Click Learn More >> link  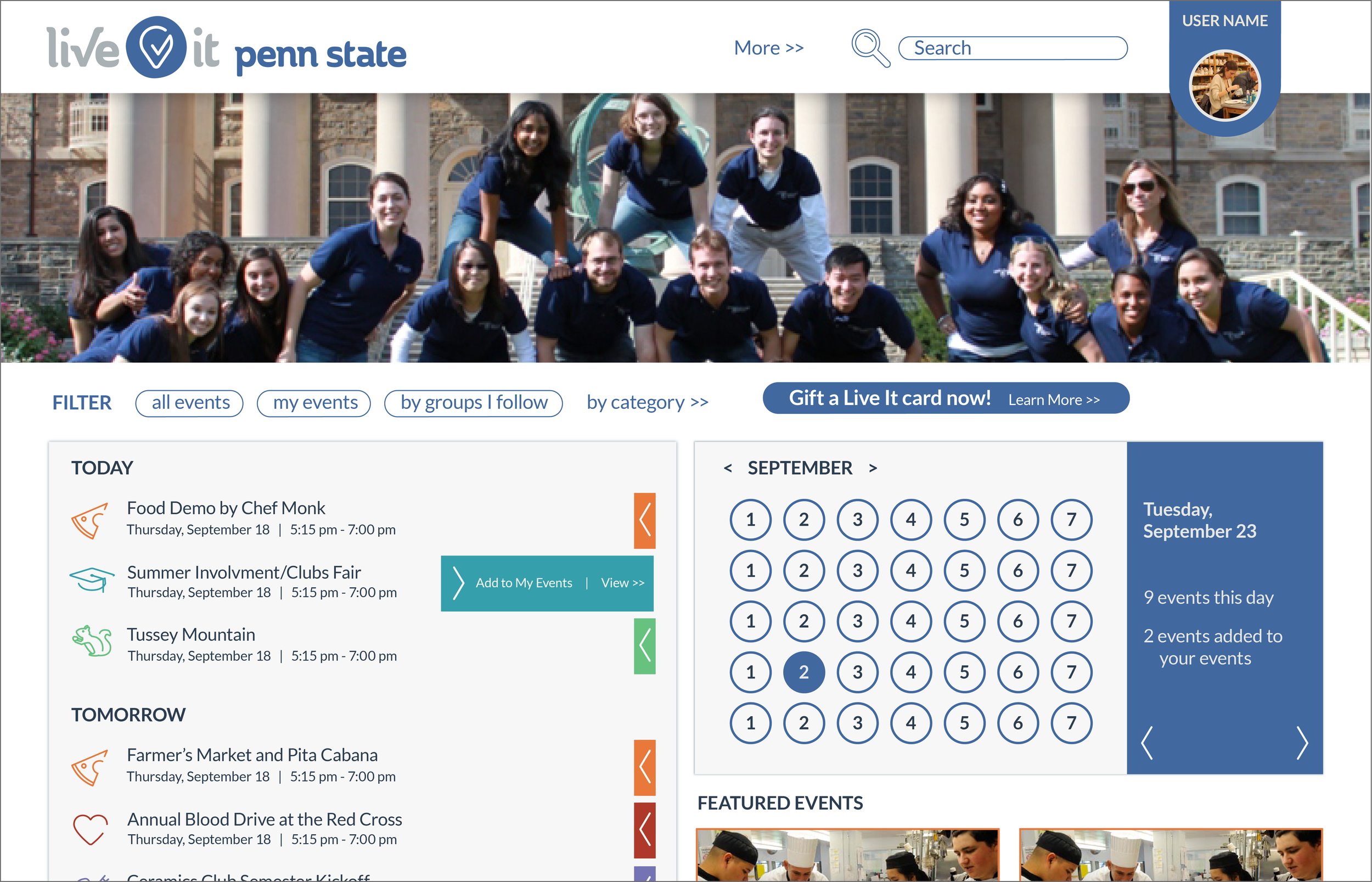click(1054, 400)
